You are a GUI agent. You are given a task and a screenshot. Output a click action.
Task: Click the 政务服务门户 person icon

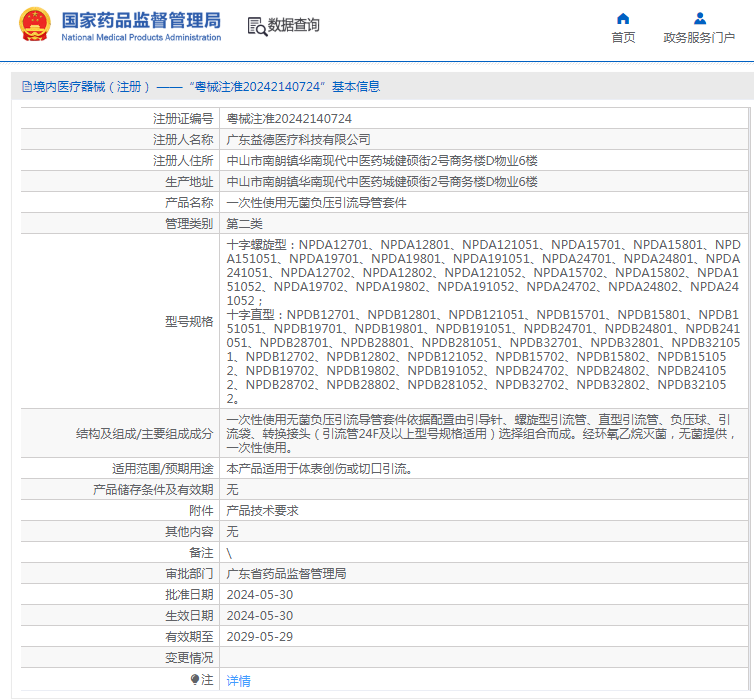coord(699,18)
